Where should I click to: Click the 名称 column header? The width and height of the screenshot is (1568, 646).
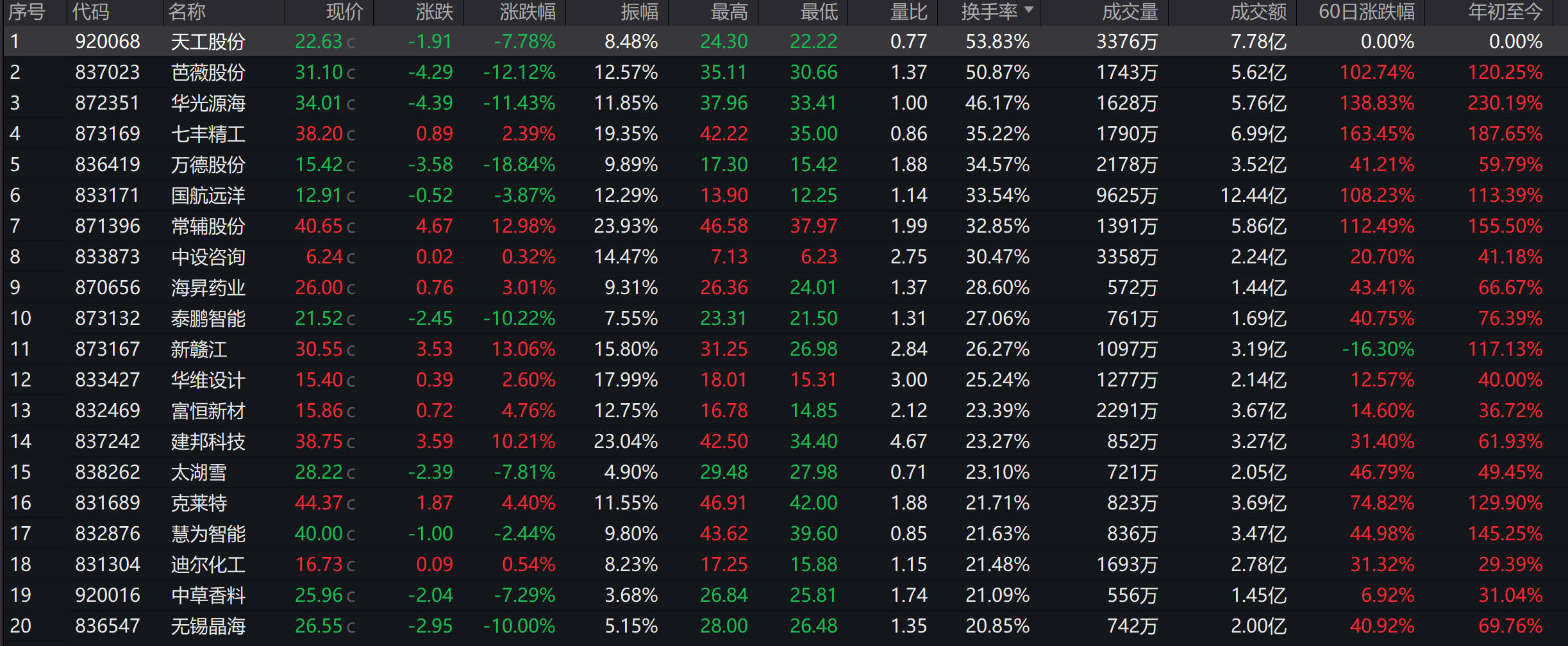click(187, 12)
